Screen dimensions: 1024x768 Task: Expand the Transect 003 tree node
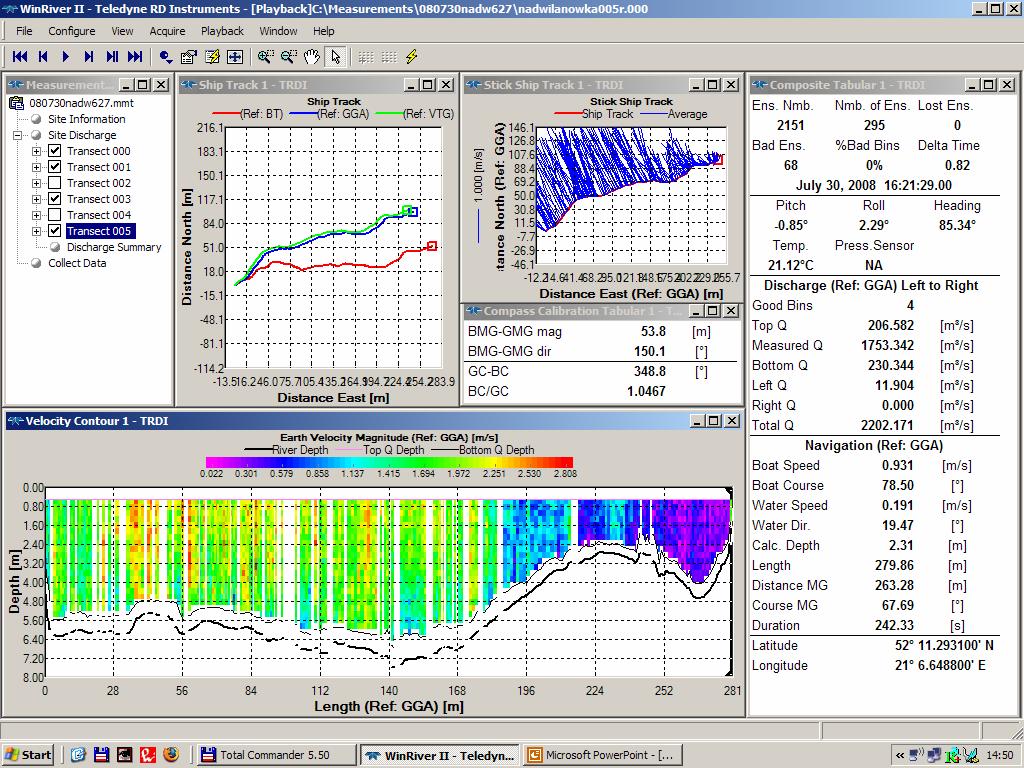[37, 199]
